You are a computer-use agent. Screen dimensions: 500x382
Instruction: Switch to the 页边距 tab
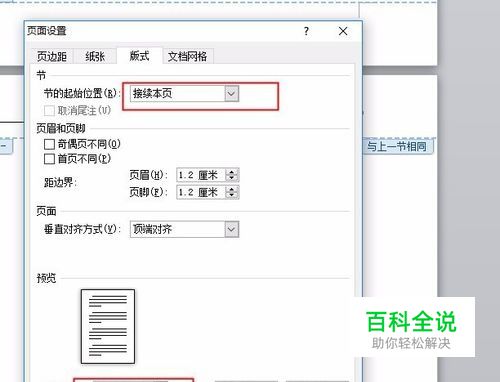[x=52, y=56]
